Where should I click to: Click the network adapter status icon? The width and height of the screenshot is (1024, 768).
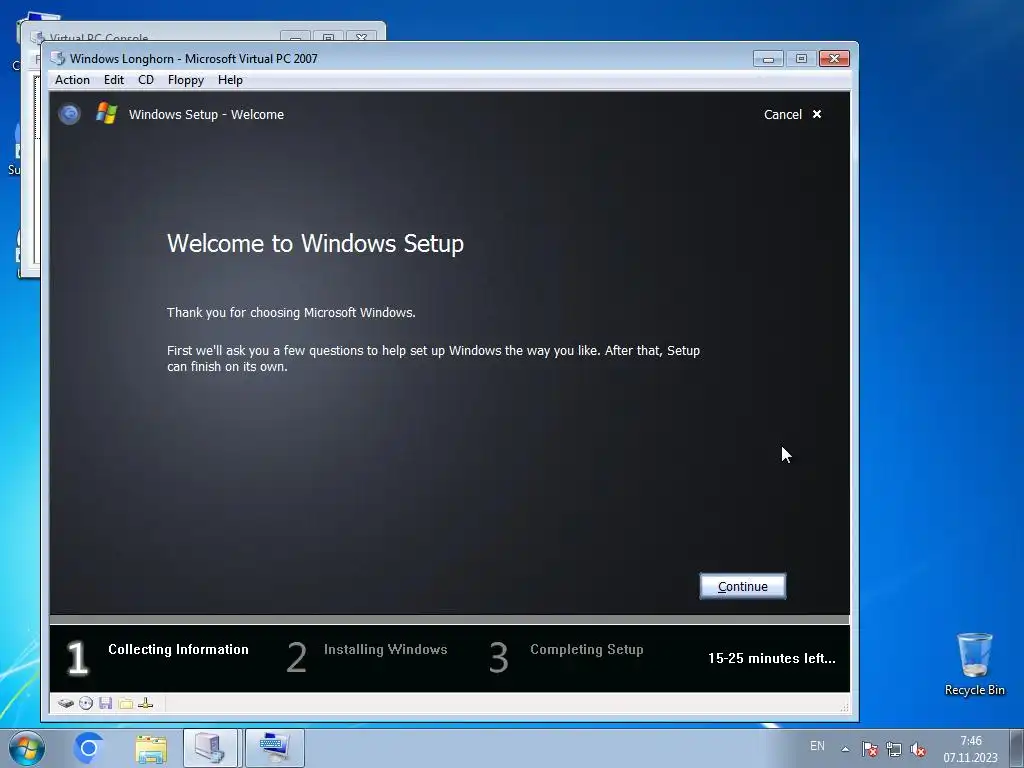pos(146,703)
